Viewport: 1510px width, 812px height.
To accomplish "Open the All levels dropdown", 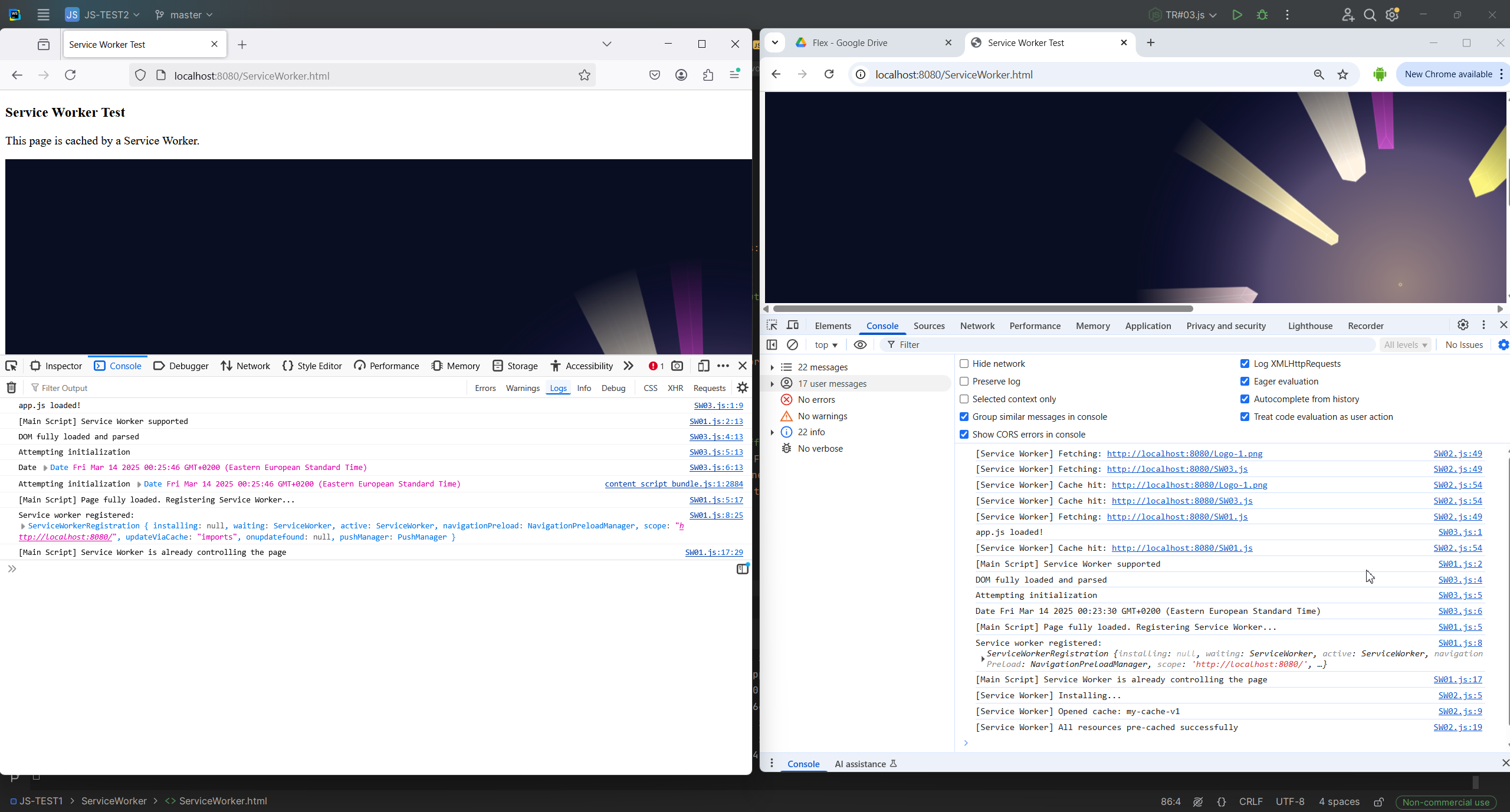I will point(1406,344).
